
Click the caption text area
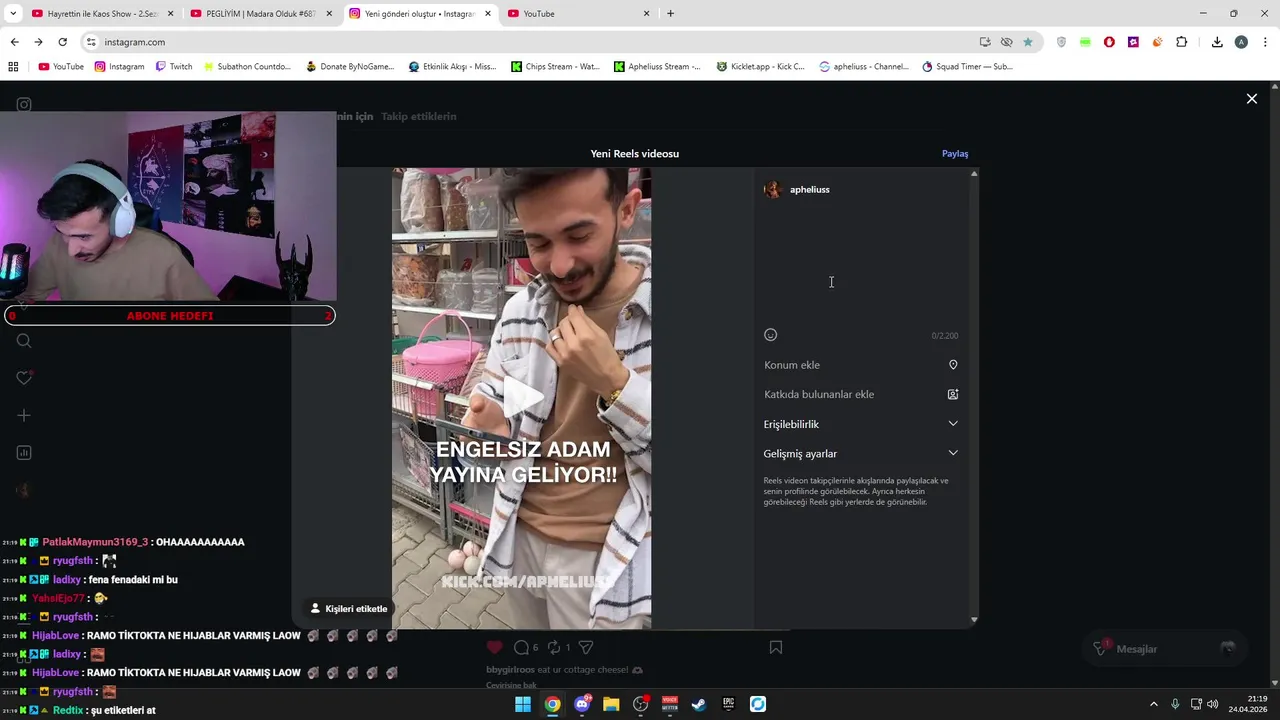[x=861, y=263]
